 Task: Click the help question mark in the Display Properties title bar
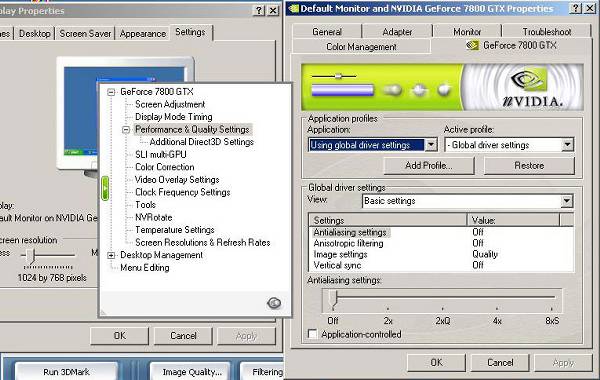259,10
